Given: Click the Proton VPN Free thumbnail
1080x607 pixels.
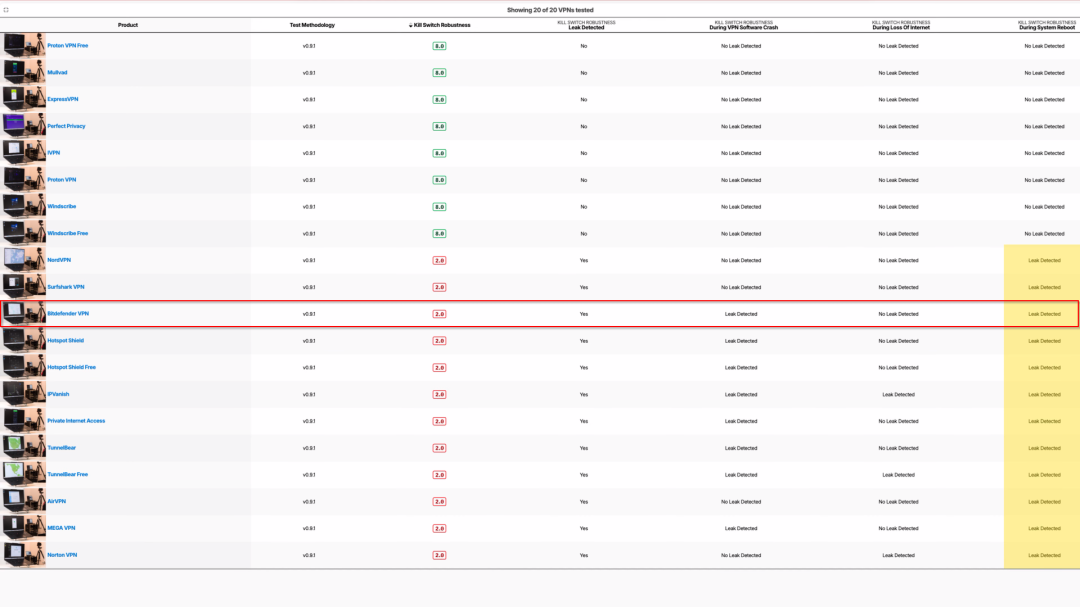Looking at the screenshot, I should click(24, 45).
